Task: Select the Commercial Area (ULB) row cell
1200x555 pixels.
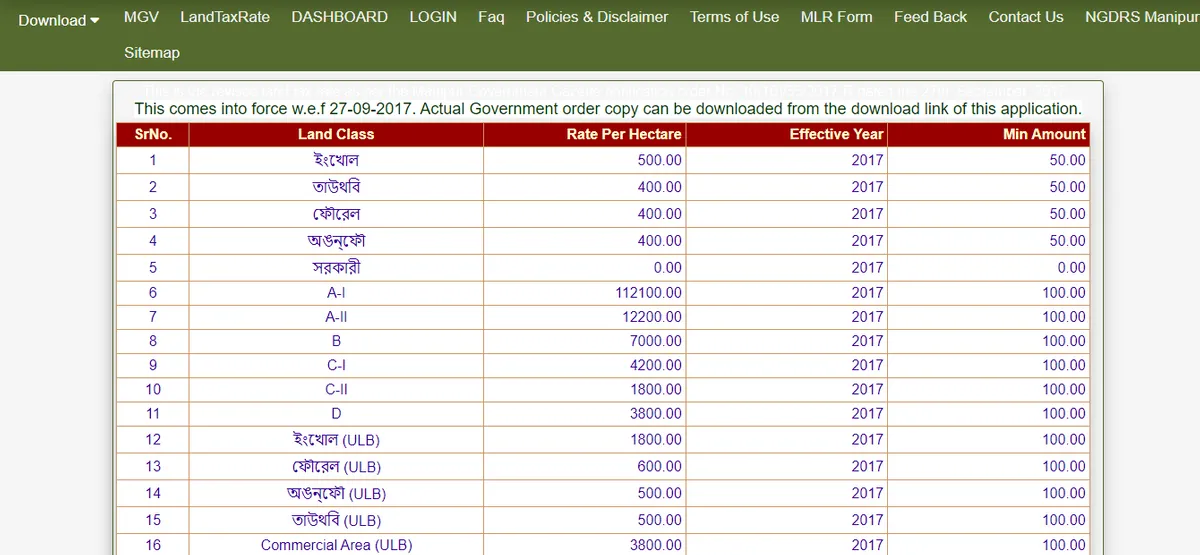Action: click(336, 545)
